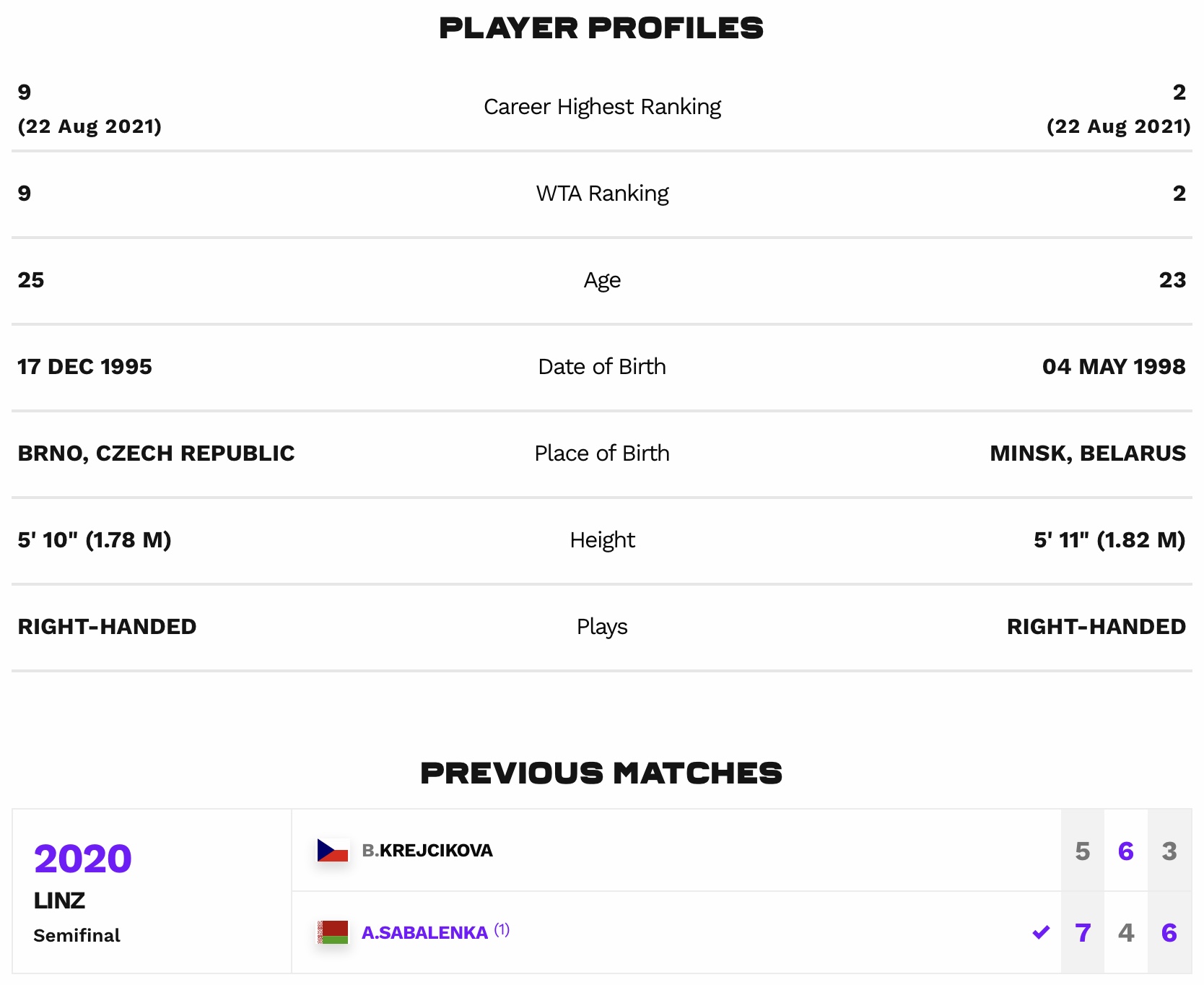Click Sabalenka's third set score 6
The width and height of the screenshot is (1204, 985).
[1169, 932]
